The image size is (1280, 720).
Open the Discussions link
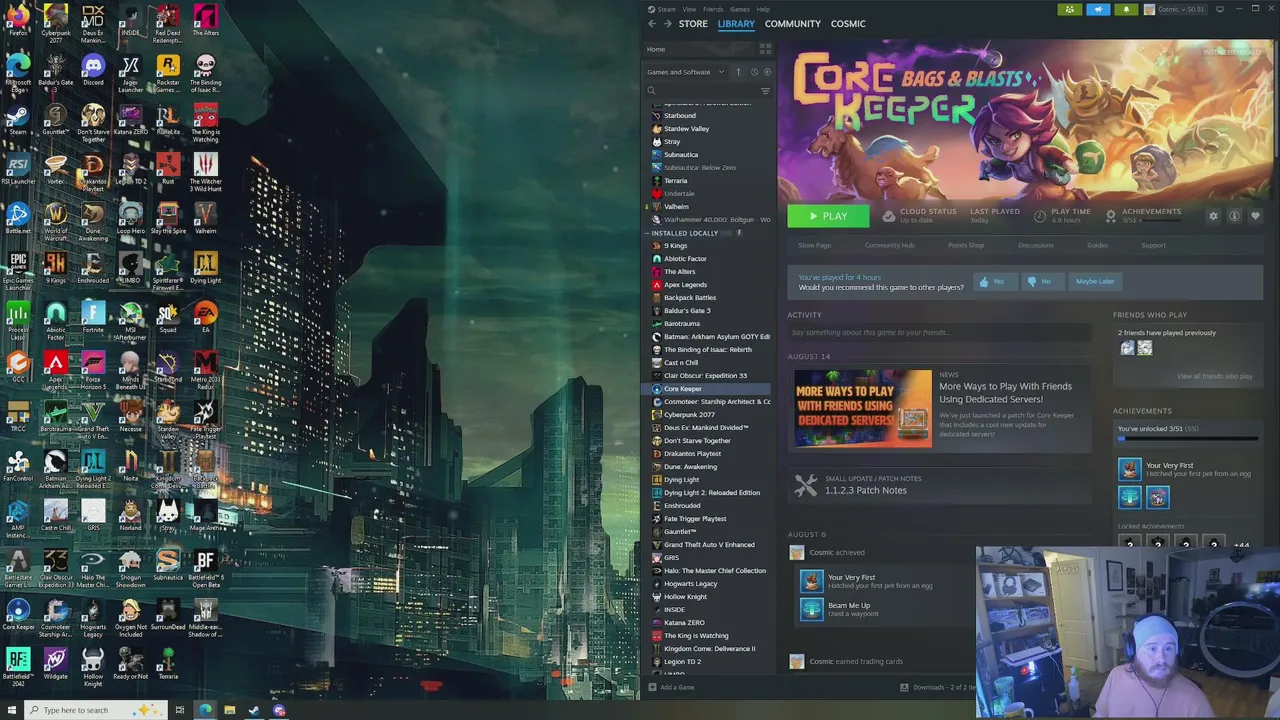click(x=1035, y=245)
